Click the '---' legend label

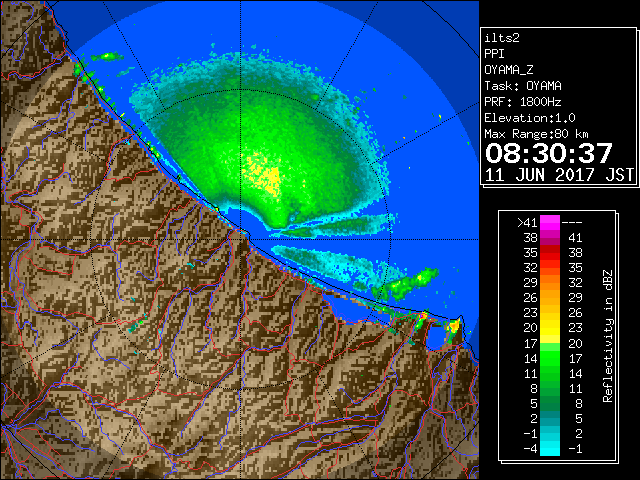point(572,222)
